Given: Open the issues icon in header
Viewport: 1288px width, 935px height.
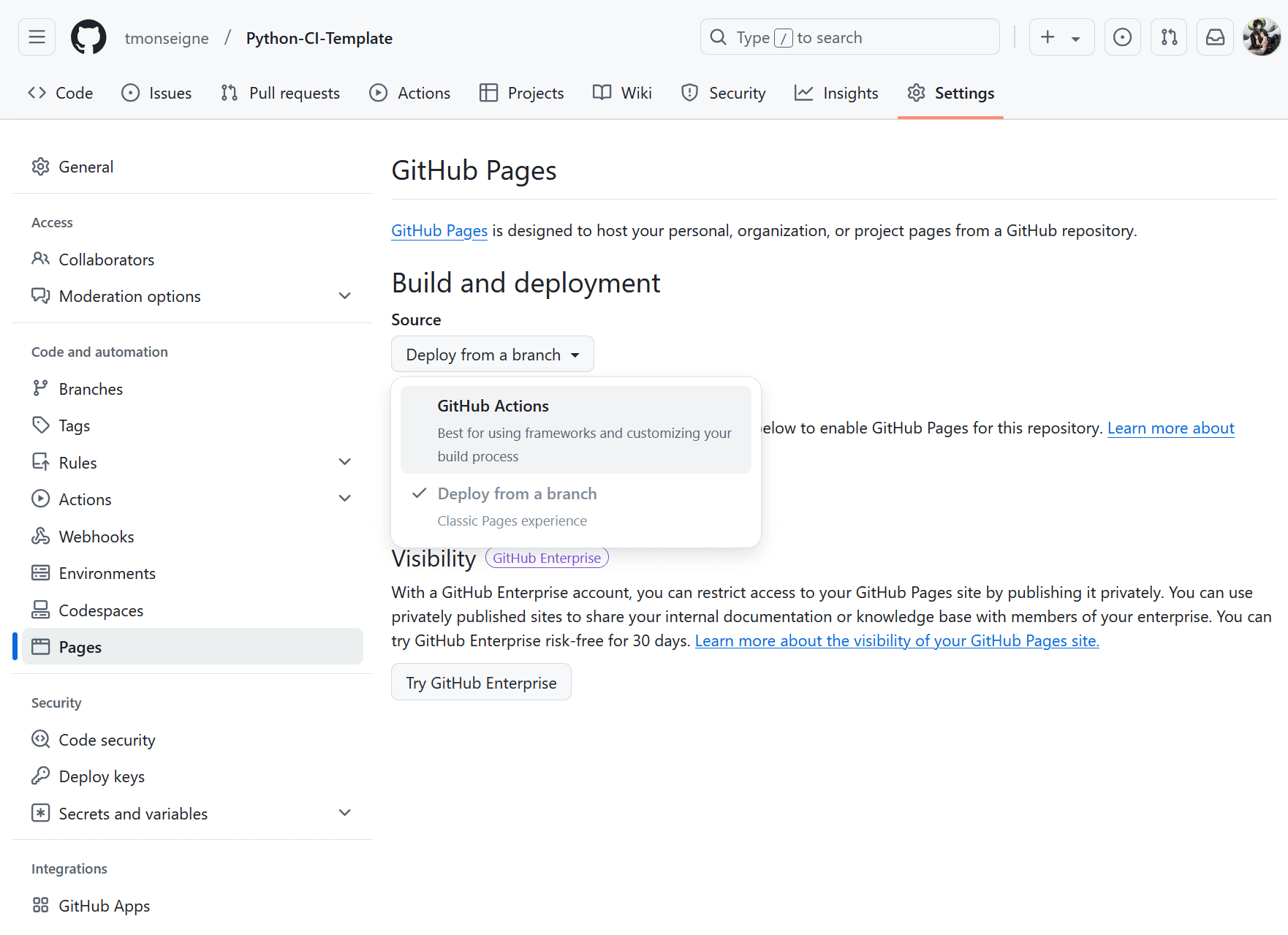Looking at the screenshot, I should [1122, 37].
